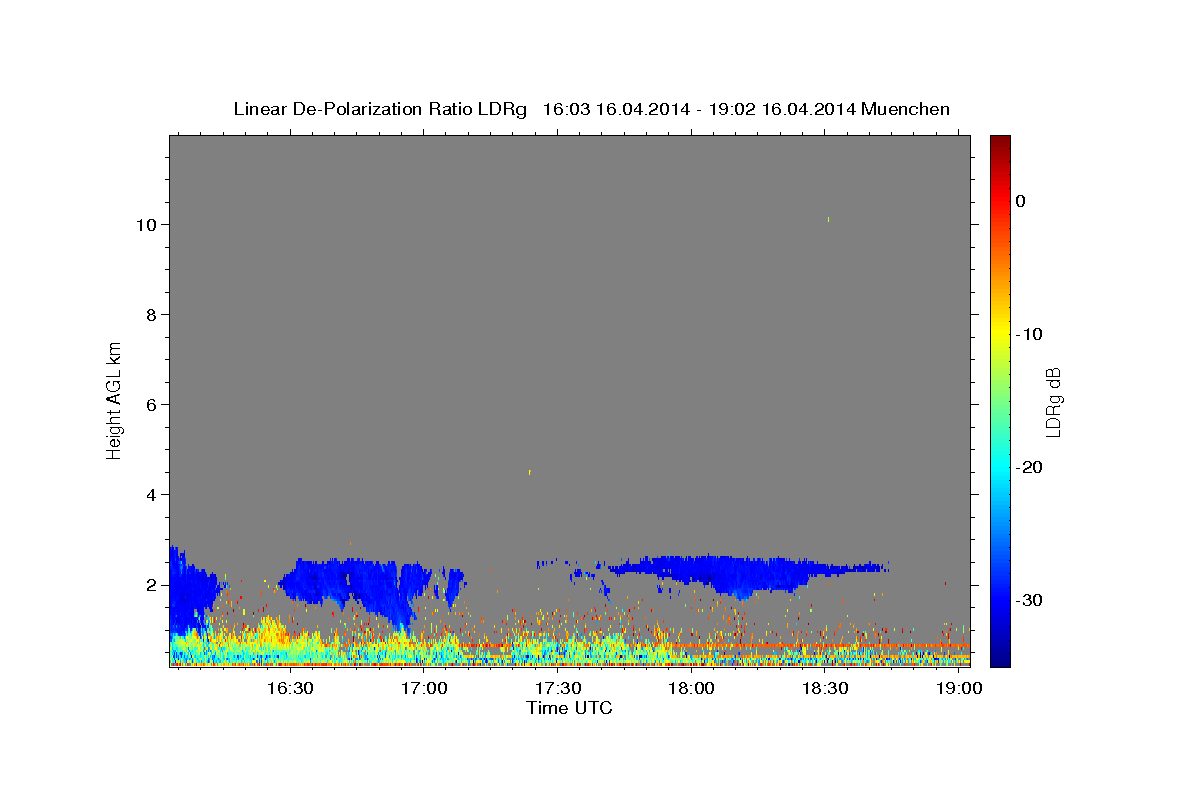The width and height of the screenshot is (1200, 800).
Task: Click the 2 km height tick label
Action: [151, 585]
